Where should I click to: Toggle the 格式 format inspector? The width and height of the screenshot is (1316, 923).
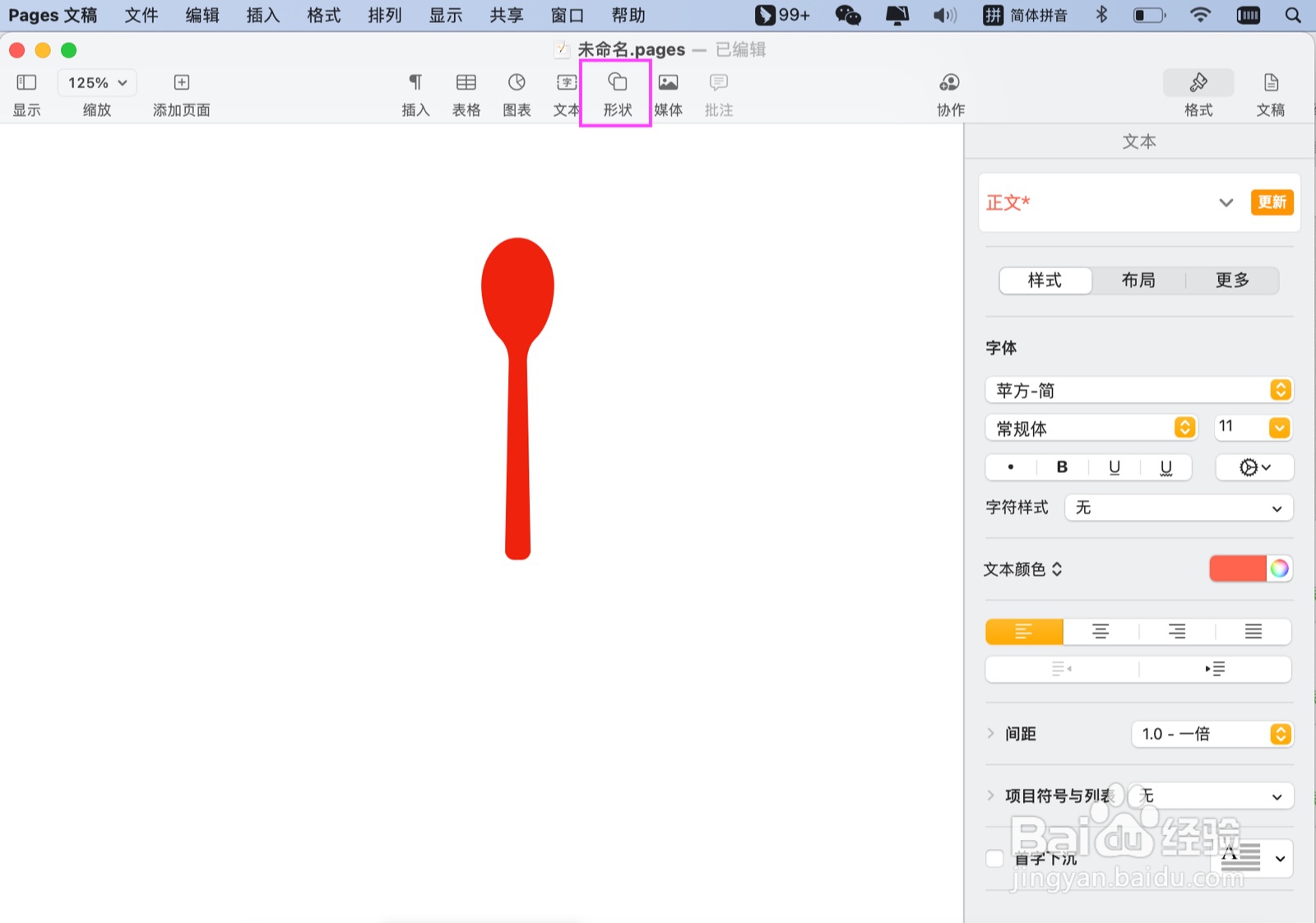click(x=1198, y=82)
